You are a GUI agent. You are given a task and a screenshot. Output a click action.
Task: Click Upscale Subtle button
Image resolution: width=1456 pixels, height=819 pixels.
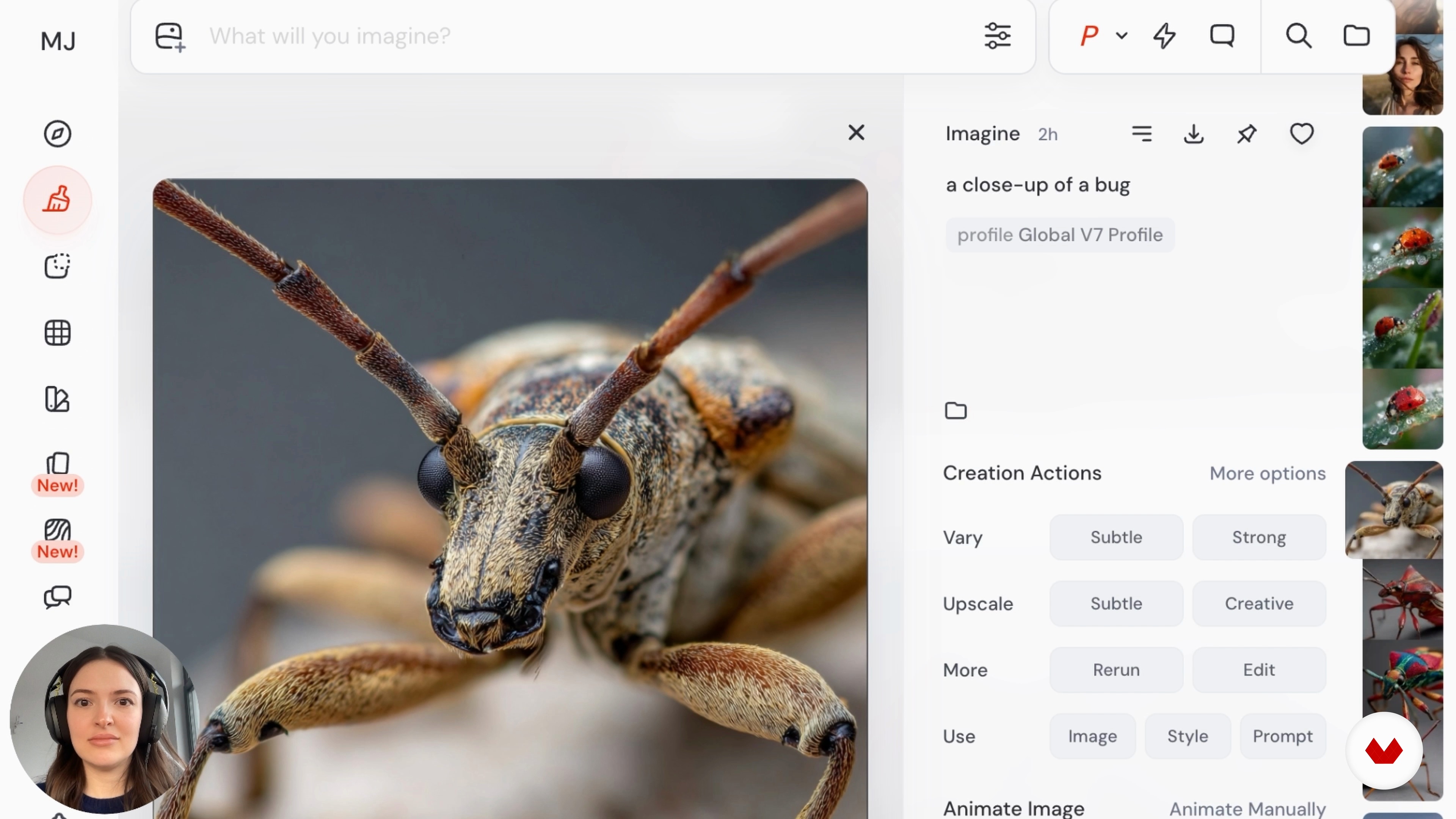1116,603
